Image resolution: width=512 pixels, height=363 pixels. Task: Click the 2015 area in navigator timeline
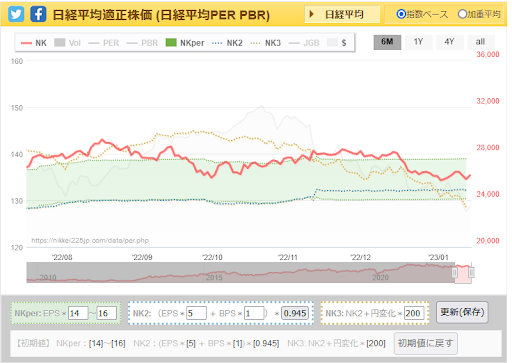(x=214, y=277)
